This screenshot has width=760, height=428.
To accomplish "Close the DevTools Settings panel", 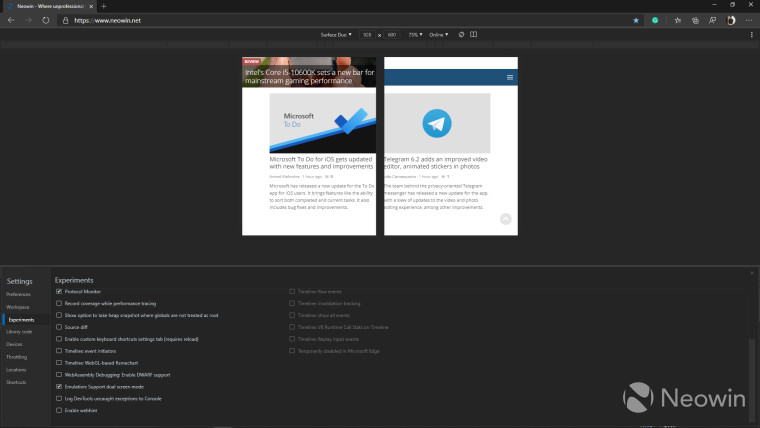I will (x=752, y=273).
